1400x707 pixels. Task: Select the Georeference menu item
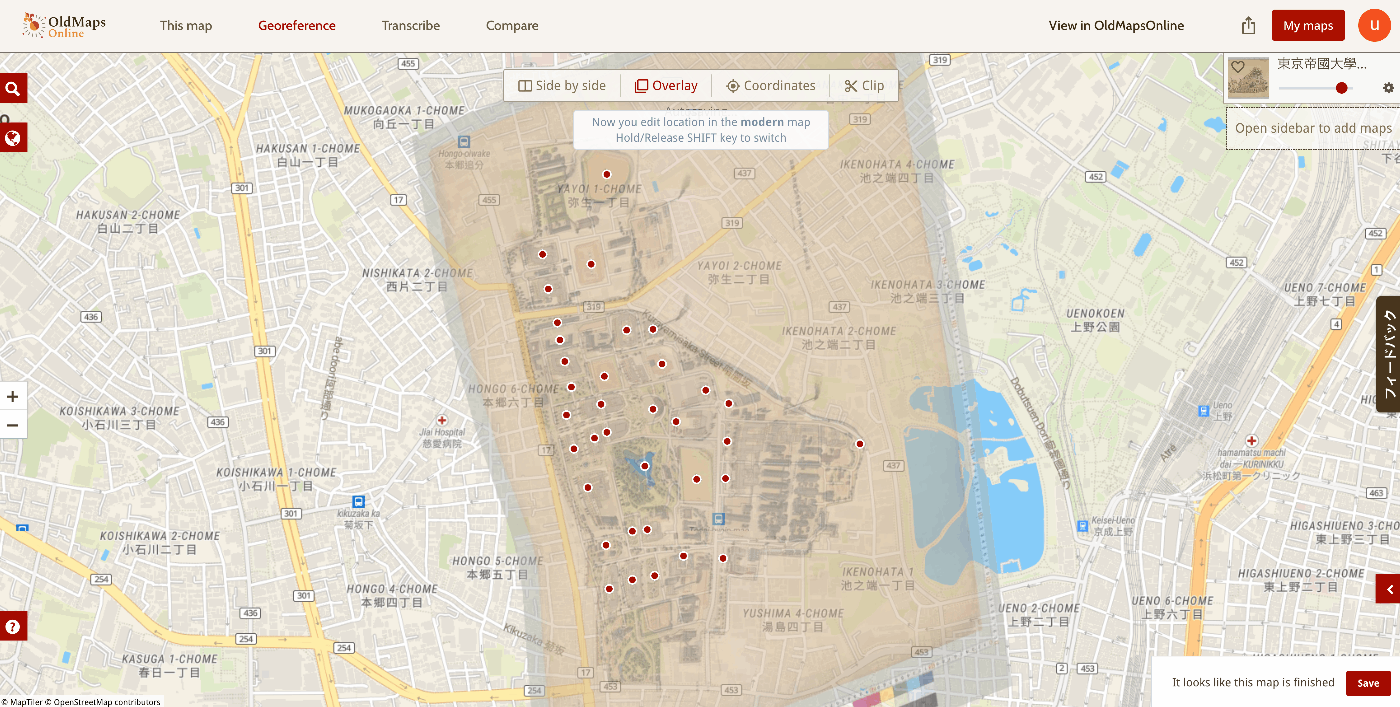click(x=297, y=26)
